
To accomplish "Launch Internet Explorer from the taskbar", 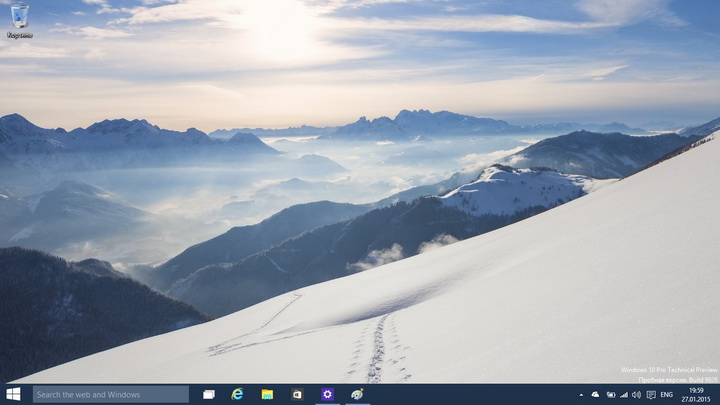I will coord(238,394).
